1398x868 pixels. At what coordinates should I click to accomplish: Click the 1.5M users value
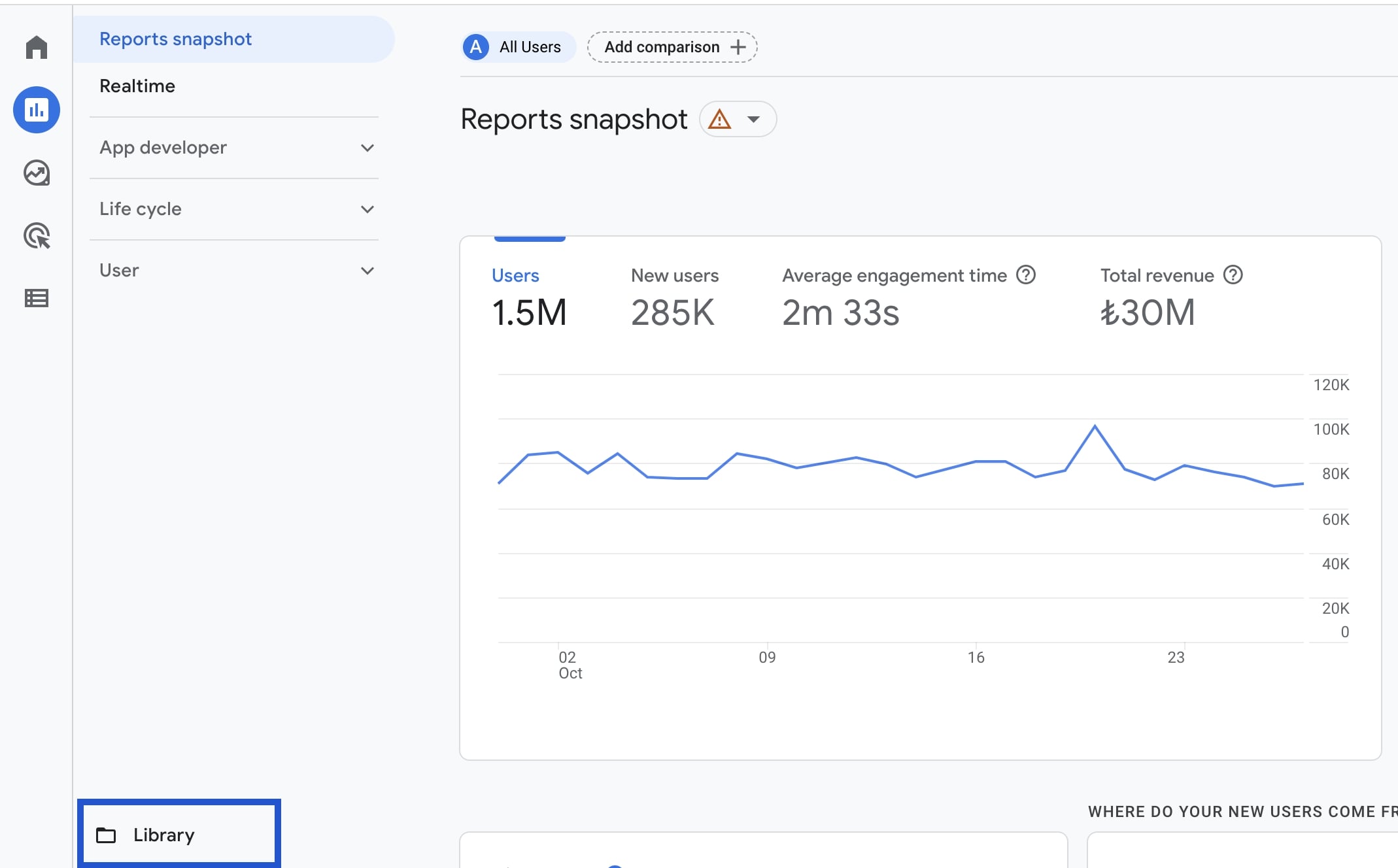click(529, 312)
